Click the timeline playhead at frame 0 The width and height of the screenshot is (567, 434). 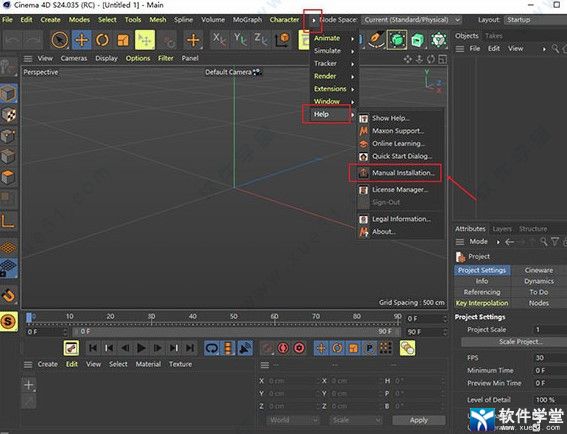[x=29, y=317]
